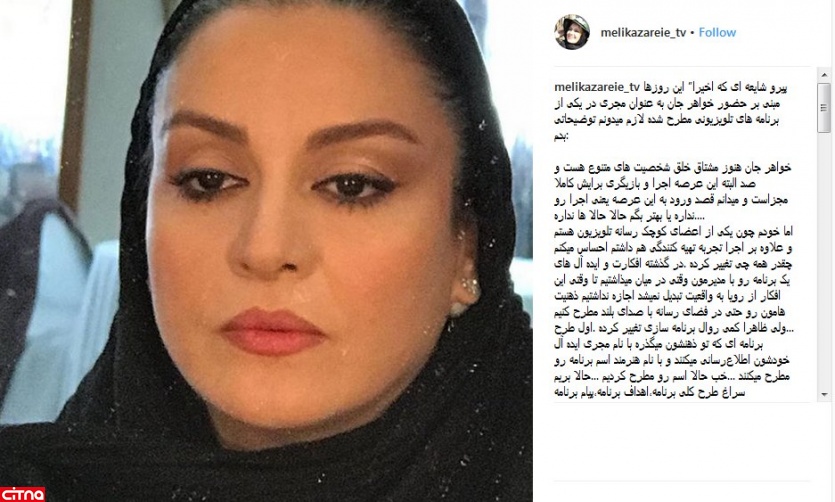Click bold melikazareie_tv username inside the caption
Viewport: 835px width, 502px height.
coord(596,87)
